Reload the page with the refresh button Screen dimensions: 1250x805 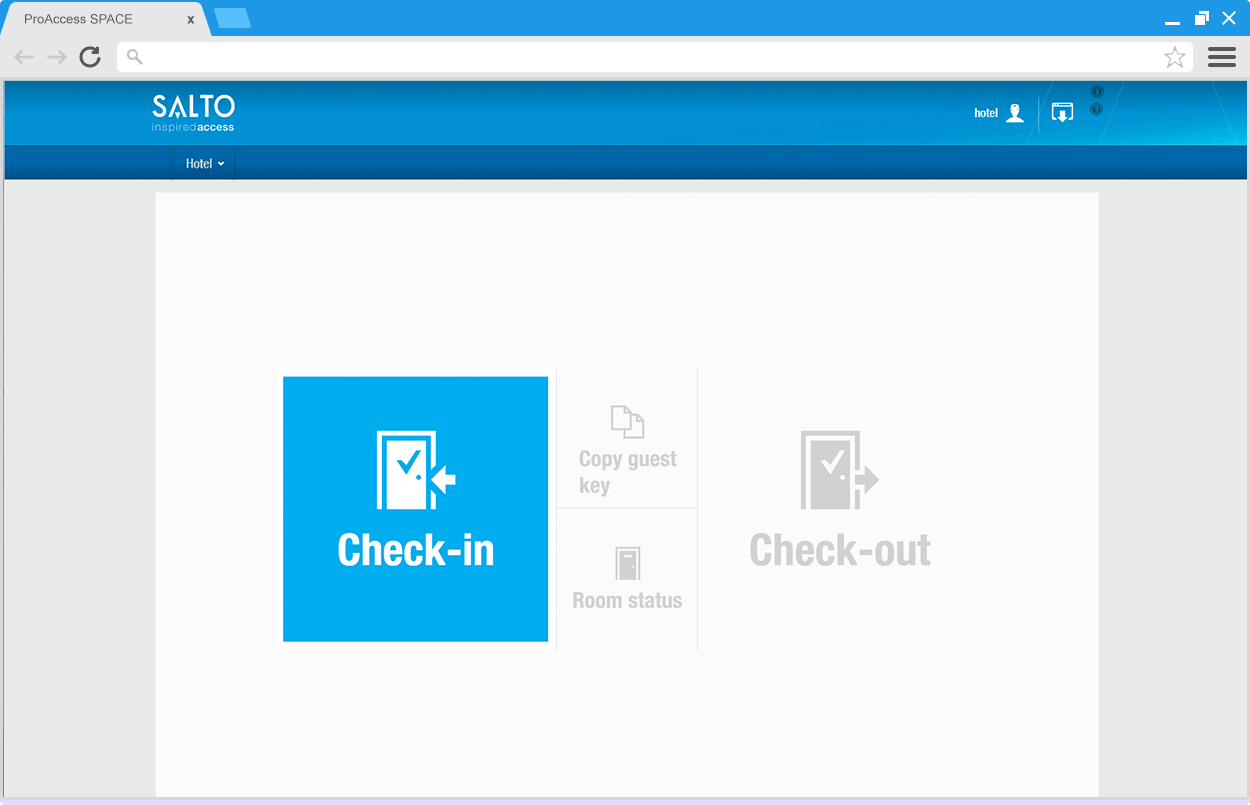coord(90,57)
